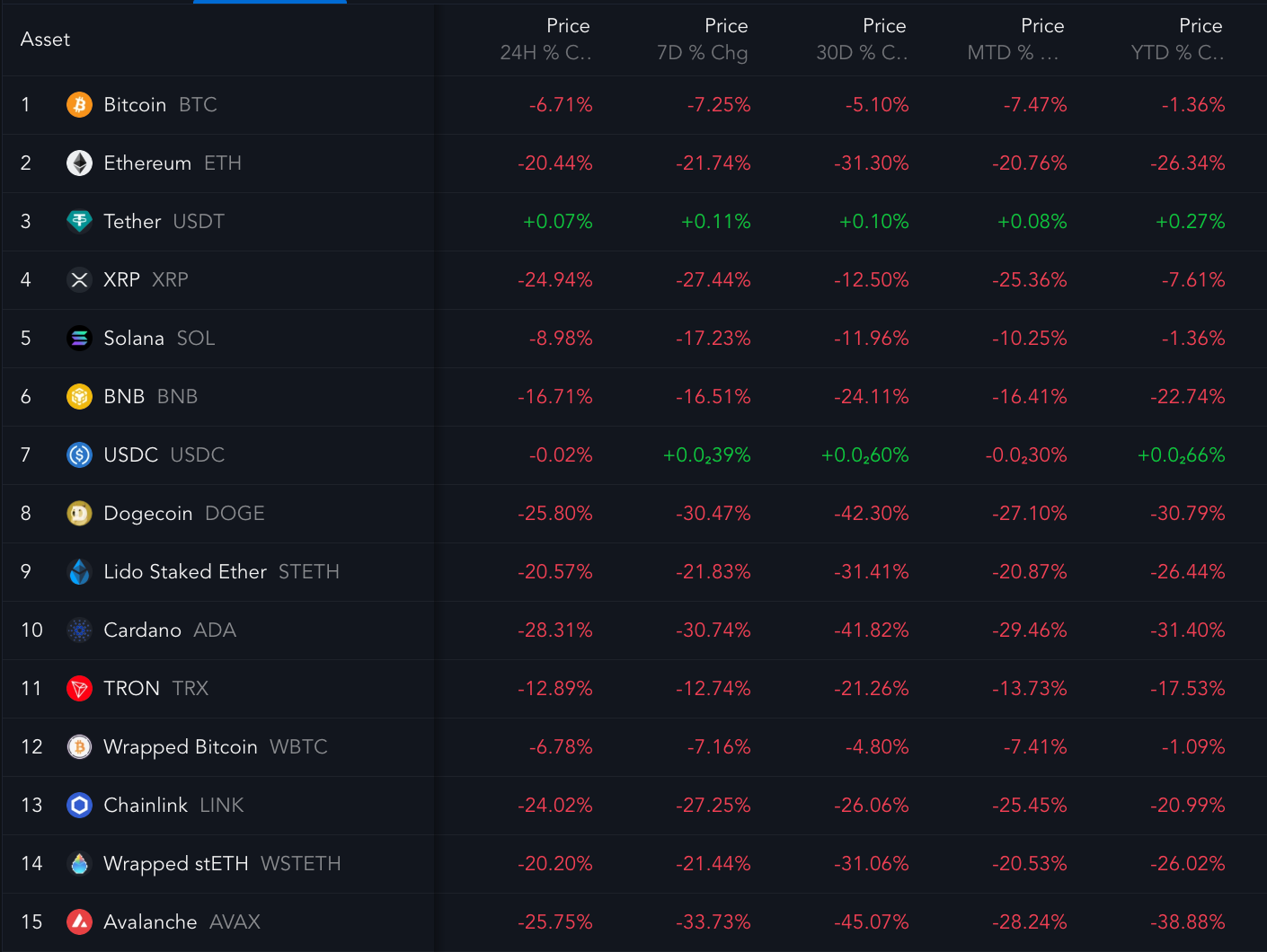Screen dimensions: 1267x952
Task: Select Wrapped Bitcoin 30D value -4.80%
Action: [x=877, y=747]
